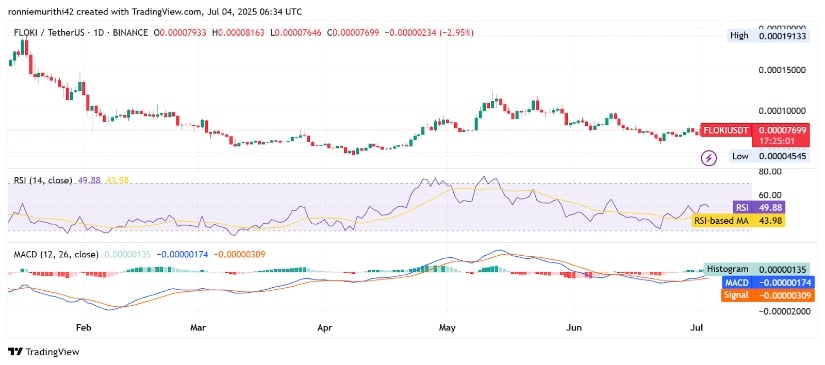825x365 pixels.
Task: Click the RSI MA value 43.98 in legend
Action: coord(117,180)
